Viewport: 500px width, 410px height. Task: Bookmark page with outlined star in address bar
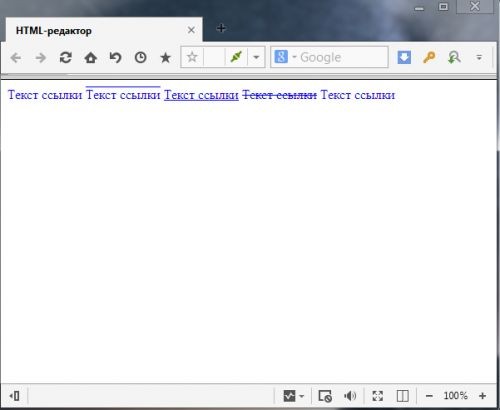(x=192, y=57)
